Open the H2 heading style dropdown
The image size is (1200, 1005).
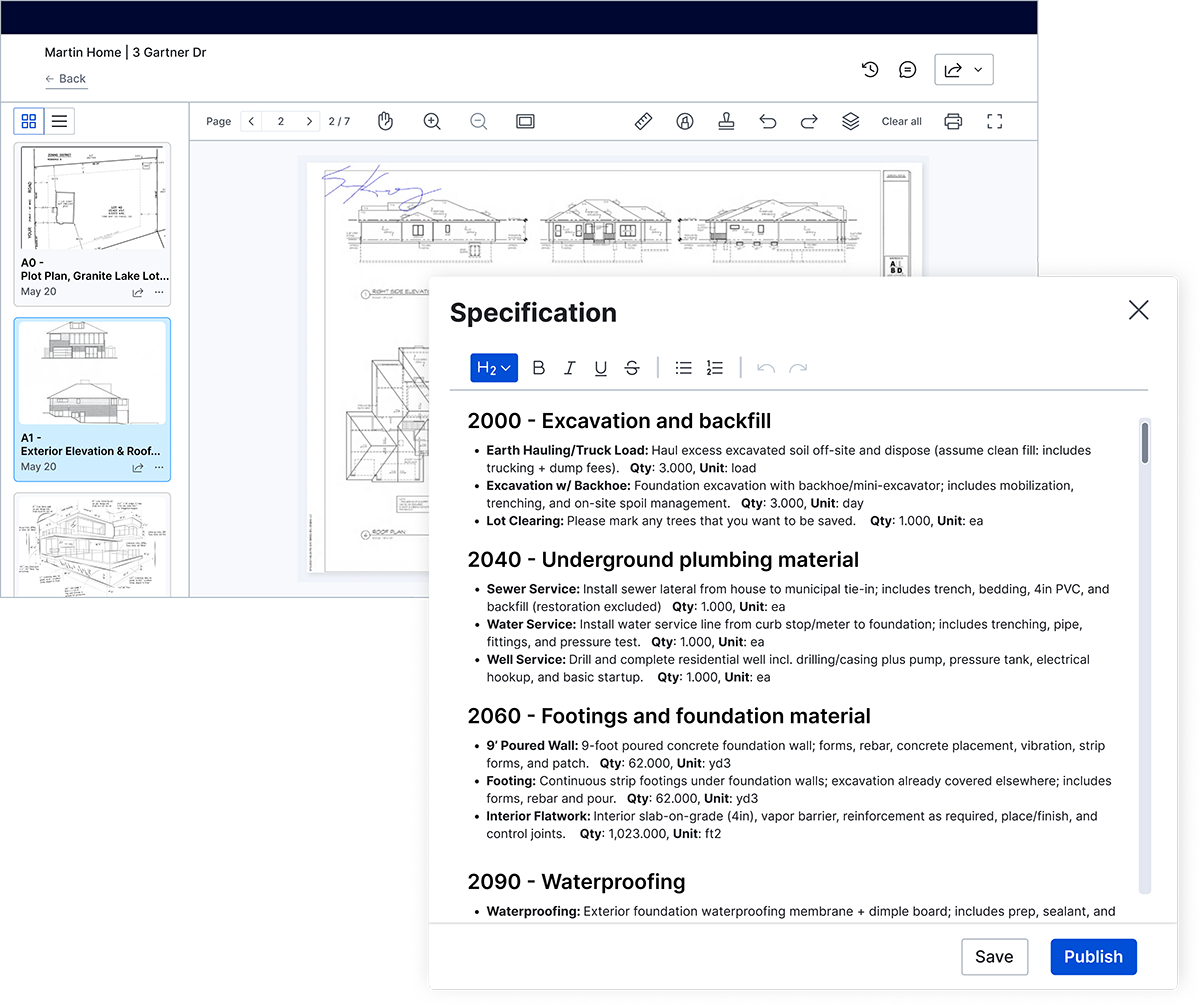coord(494,368)
